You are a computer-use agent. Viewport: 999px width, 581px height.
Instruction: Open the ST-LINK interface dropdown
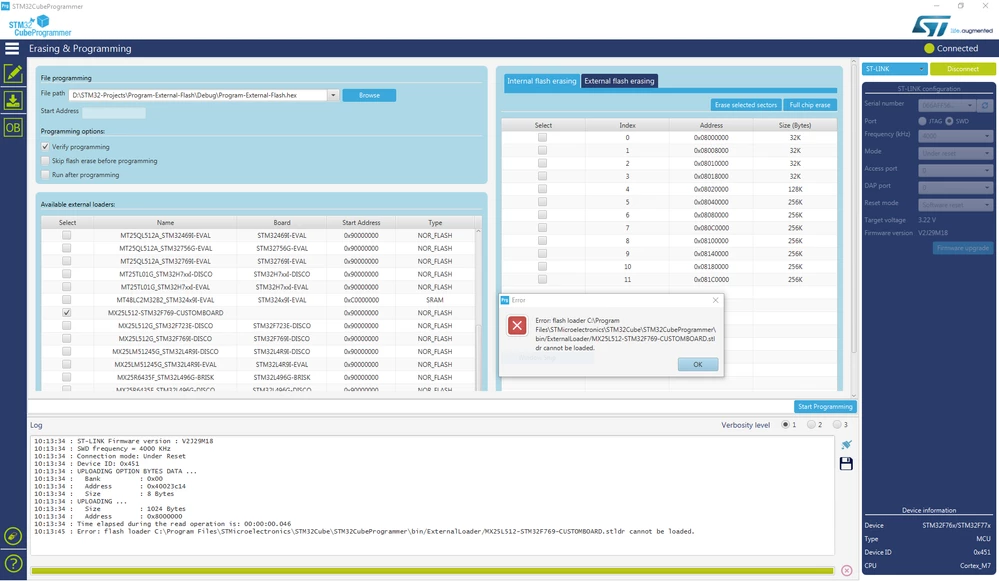click(x=894, y=69)
